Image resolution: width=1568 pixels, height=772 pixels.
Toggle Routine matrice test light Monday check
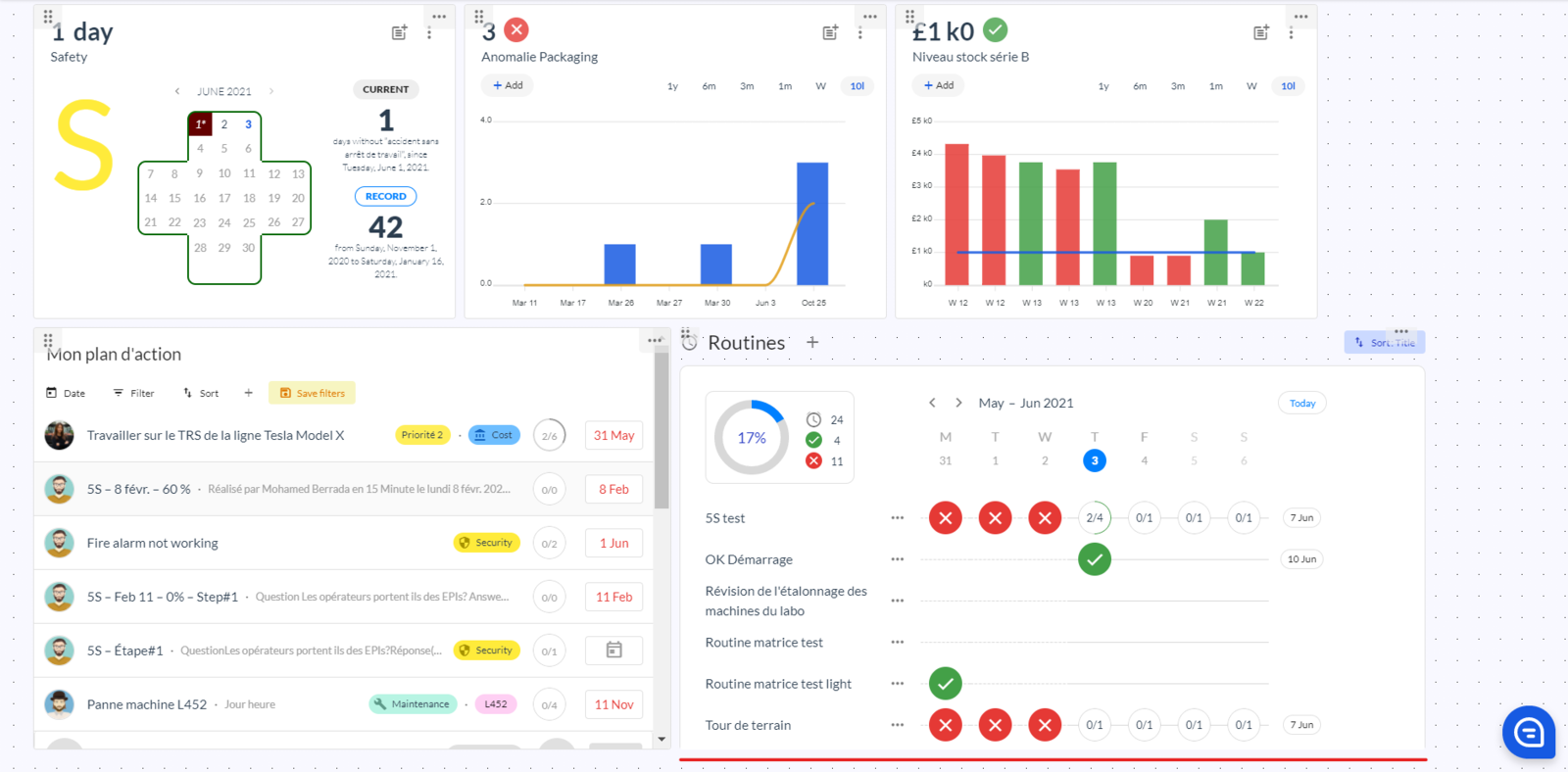click(x=946, y=683)
